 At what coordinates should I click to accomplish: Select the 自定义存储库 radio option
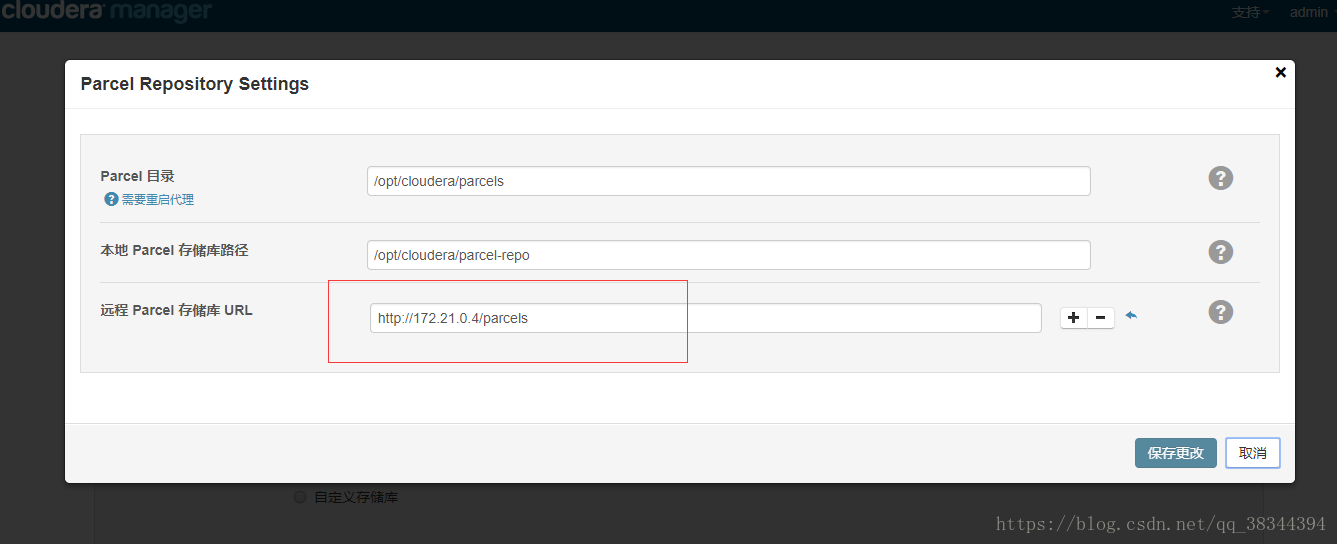(x=300, y=497)
